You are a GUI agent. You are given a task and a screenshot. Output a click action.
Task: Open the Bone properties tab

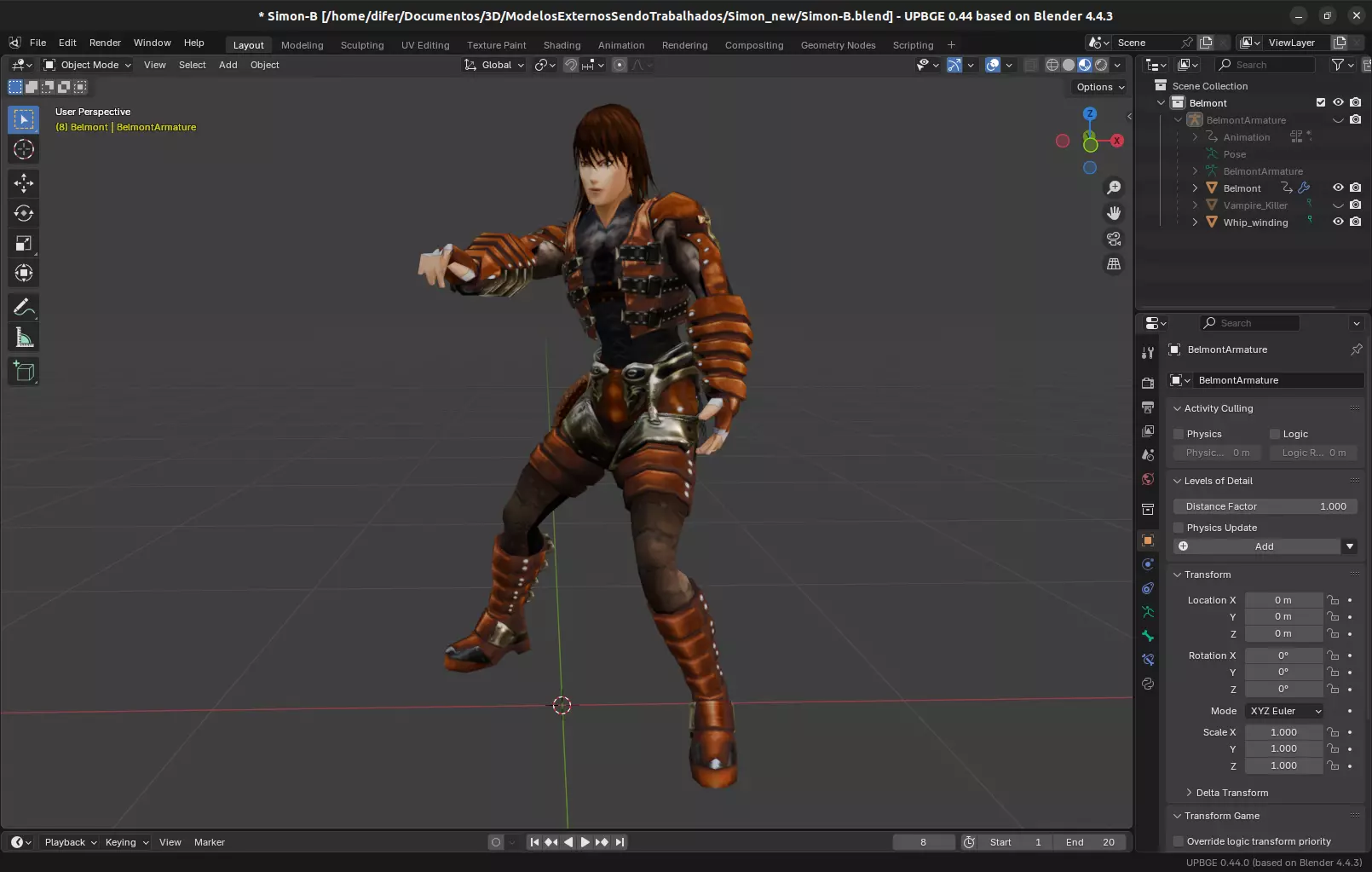click(x=1148, y=636)
